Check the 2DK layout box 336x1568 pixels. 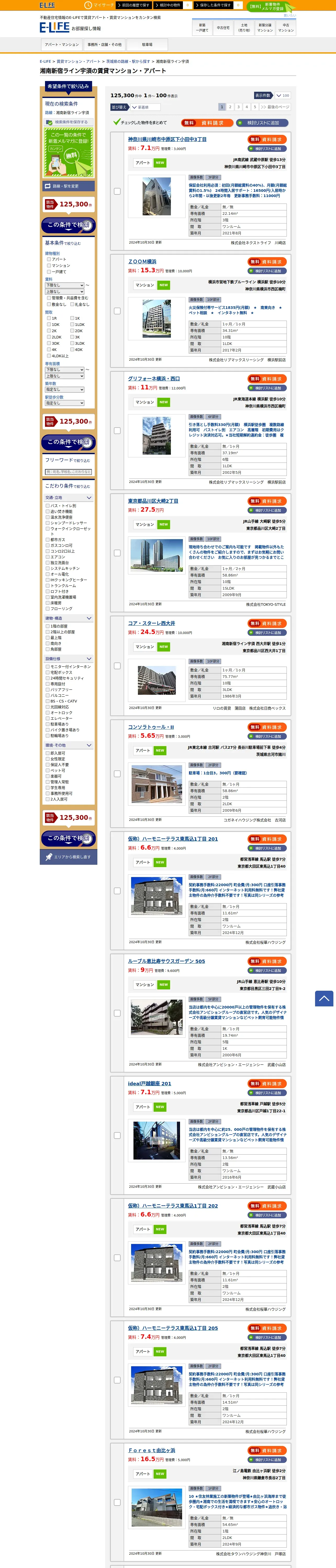pos(72,331)
